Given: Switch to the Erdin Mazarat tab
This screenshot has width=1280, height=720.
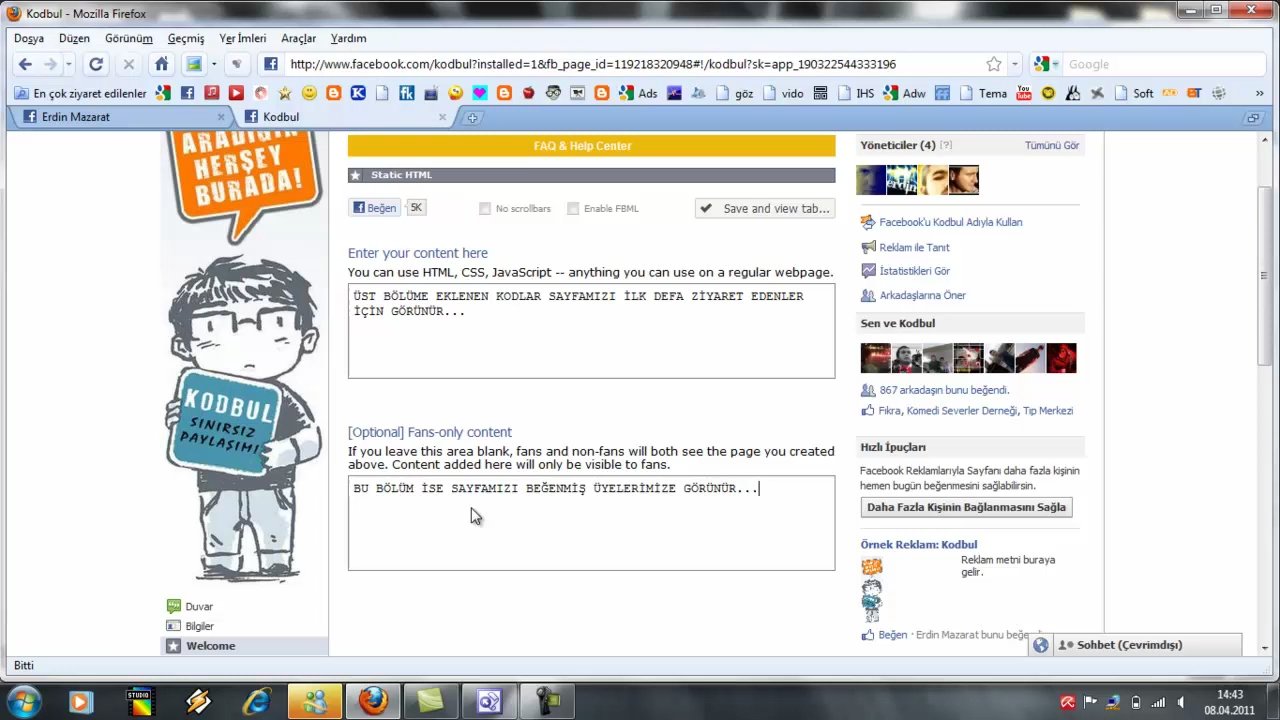Looking at the screenshot, I should point(124,117).
